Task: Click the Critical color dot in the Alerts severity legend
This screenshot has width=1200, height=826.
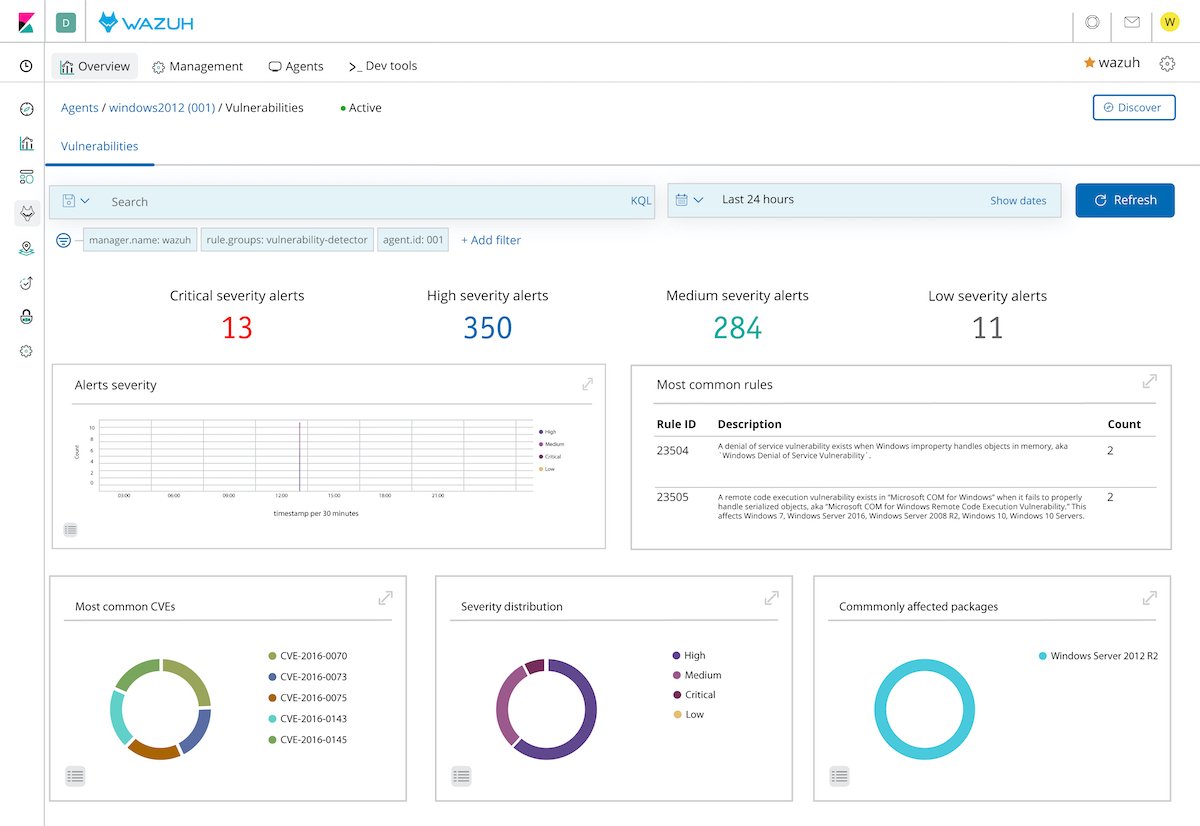Action: point(541,456)
